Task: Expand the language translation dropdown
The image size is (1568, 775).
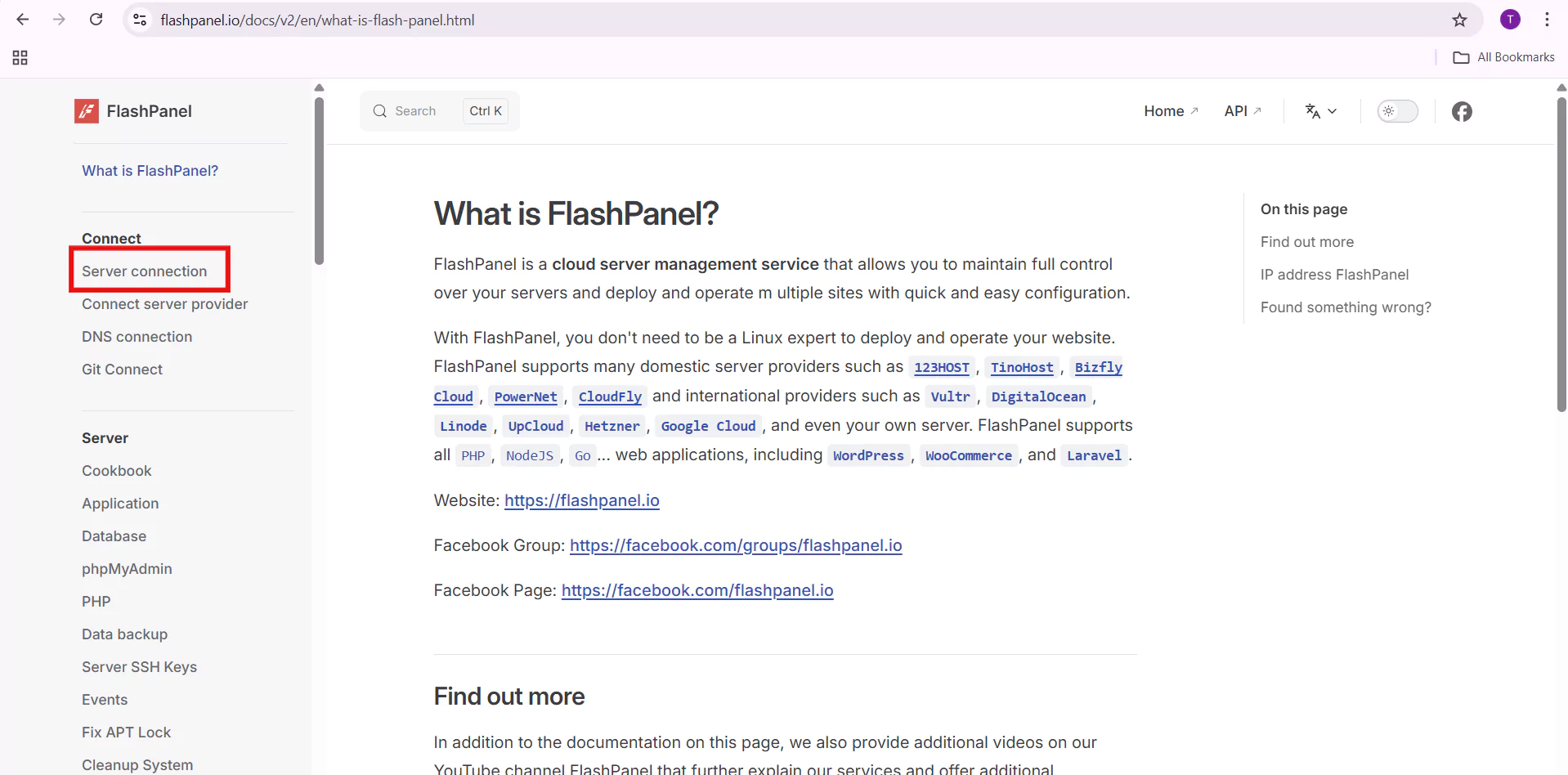Action: point(1320,111)
